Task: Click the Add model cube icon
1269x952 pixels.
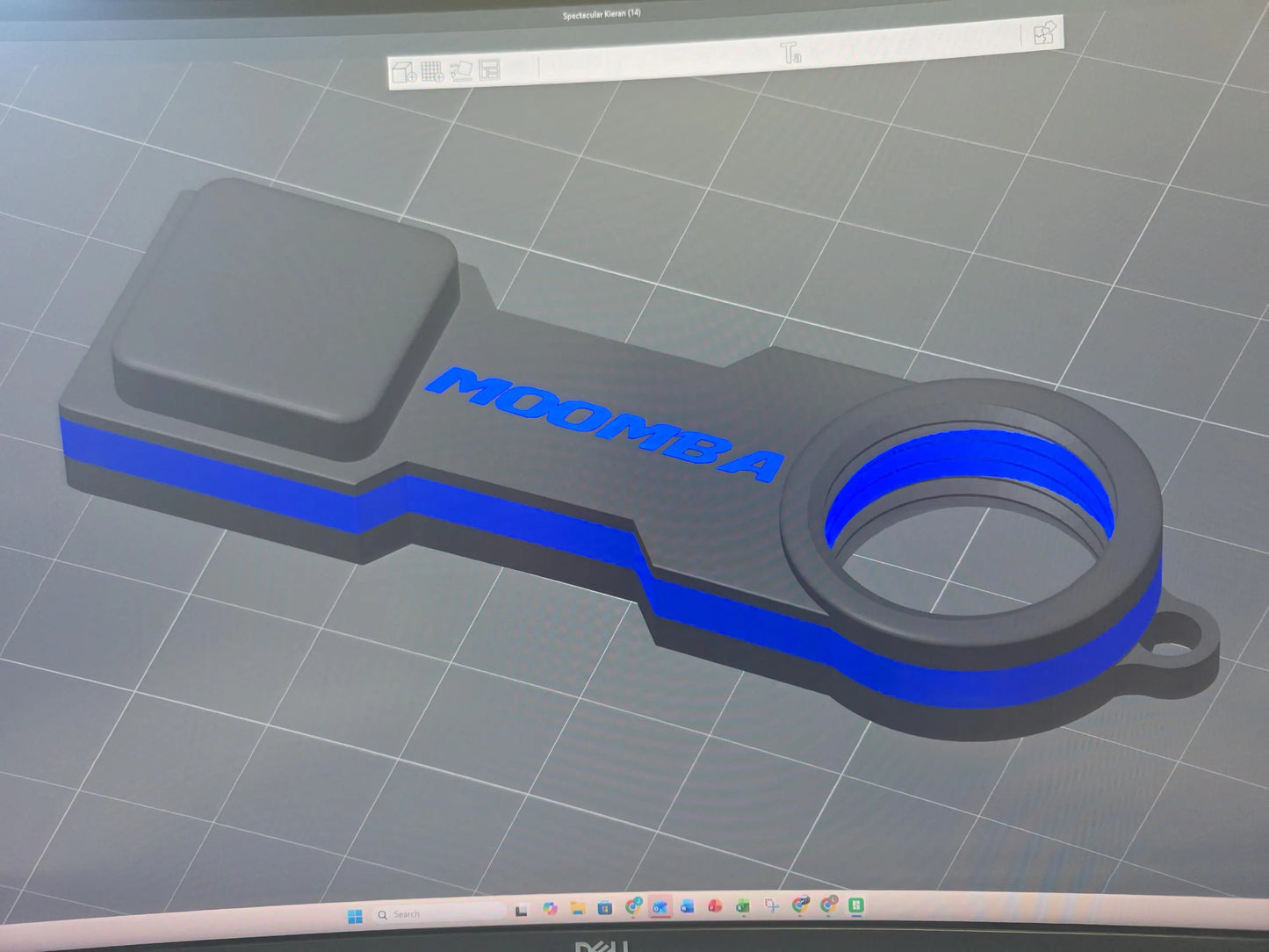Action: coord(403,72)
